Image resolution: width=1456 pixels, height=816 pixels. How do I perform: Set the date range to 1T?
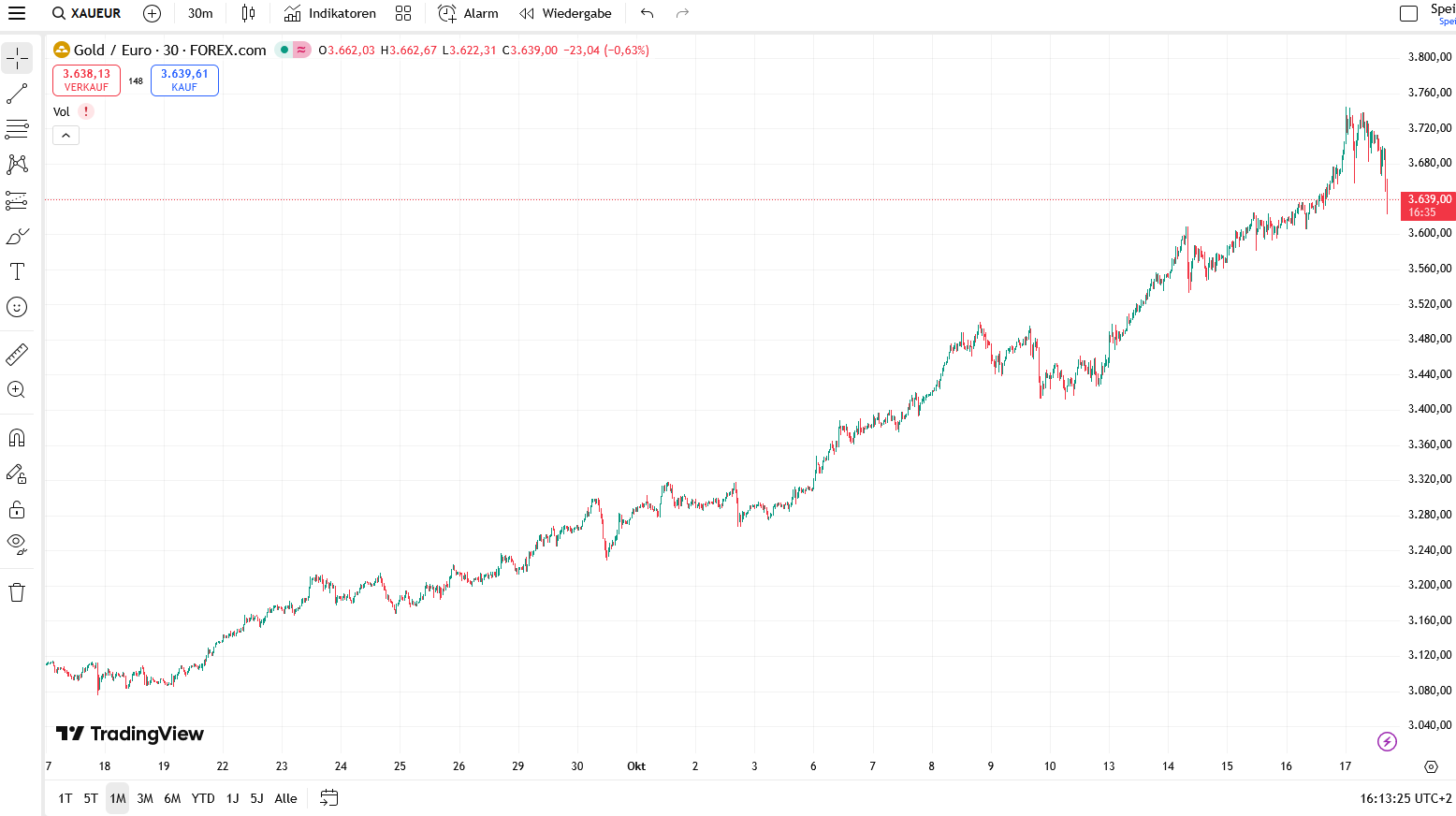65,798
